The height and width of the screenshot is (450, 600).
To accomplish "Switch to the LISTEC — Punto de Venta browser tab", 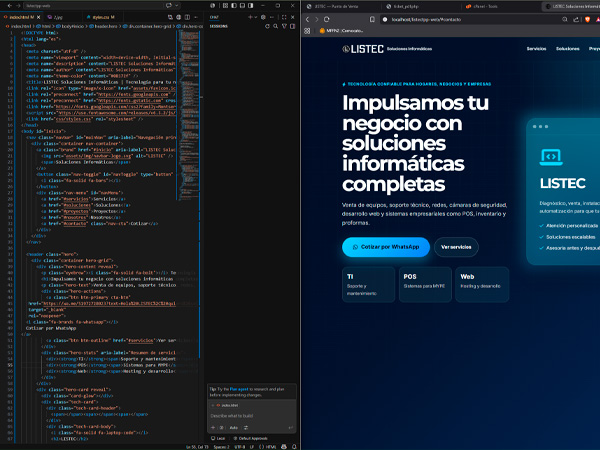I will pos(341,7).
